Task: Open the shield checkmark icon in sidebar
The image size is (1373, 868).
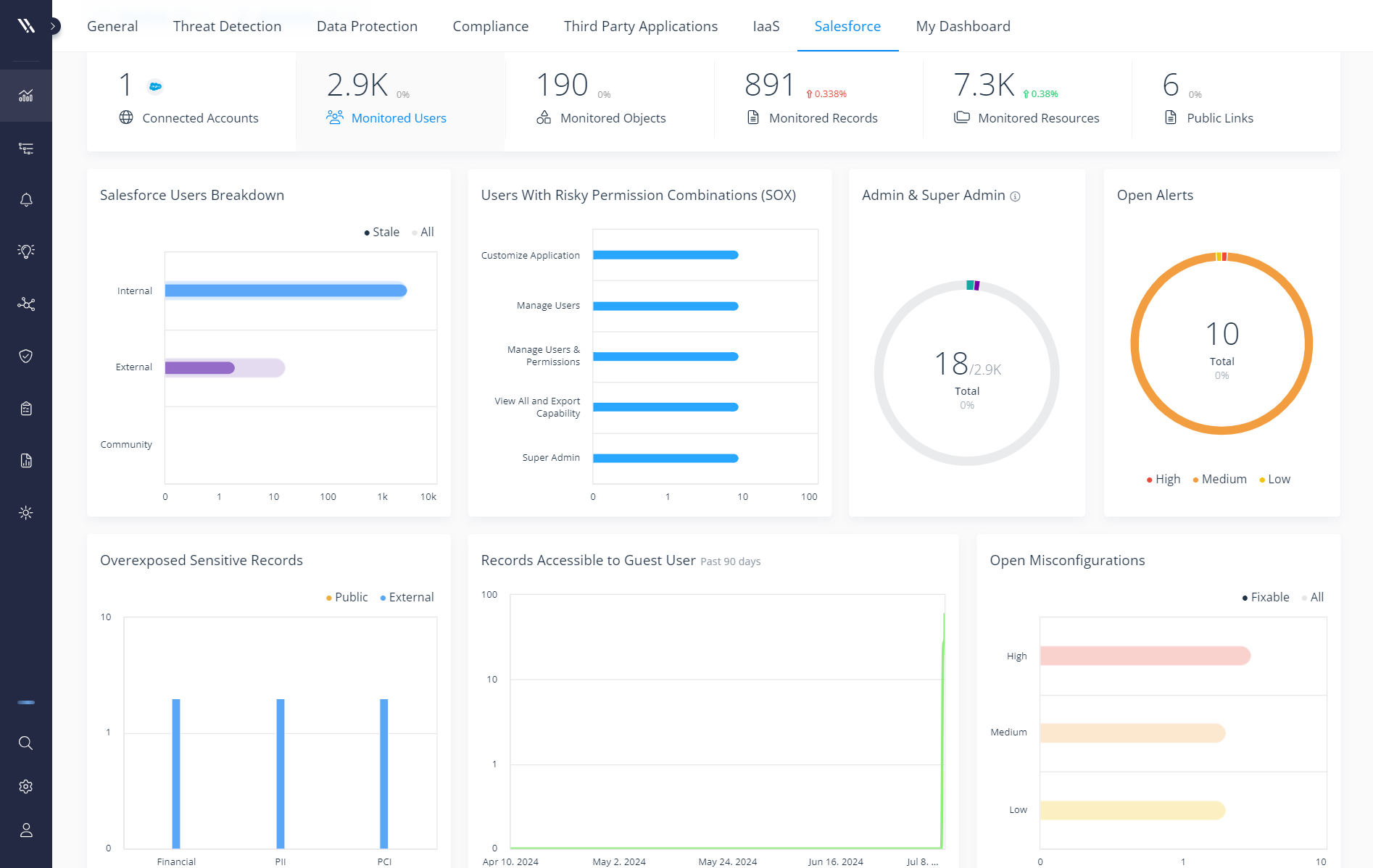Action: pyautogui.click(x=26, y=356)
